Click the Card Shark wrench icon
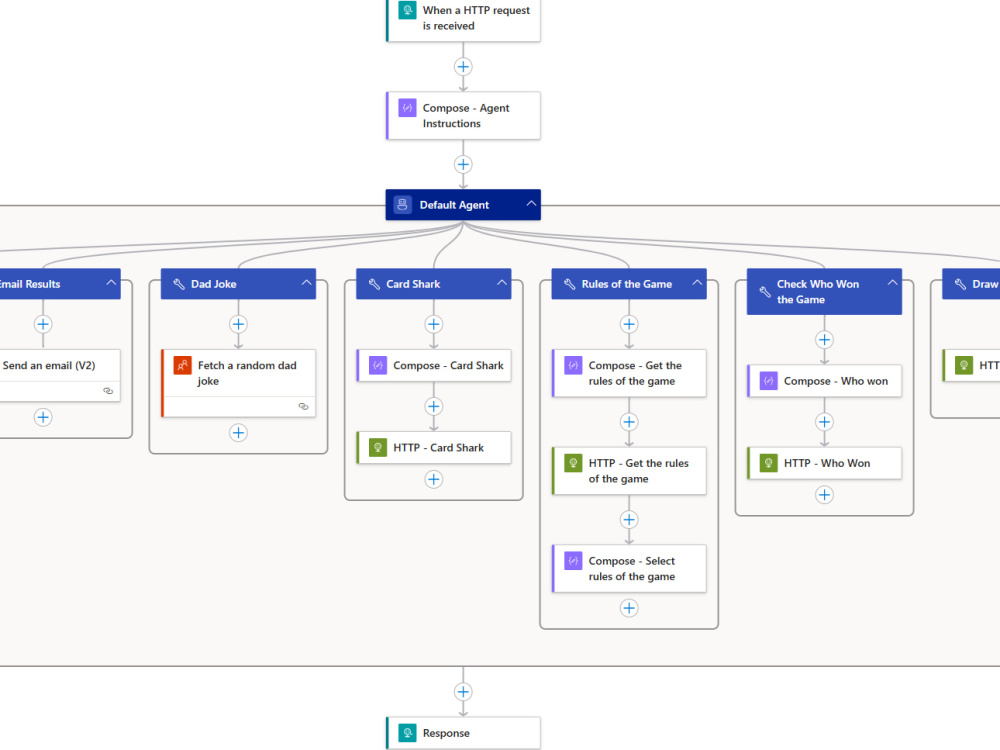1000x750 pixels. [x=374, y=284]
